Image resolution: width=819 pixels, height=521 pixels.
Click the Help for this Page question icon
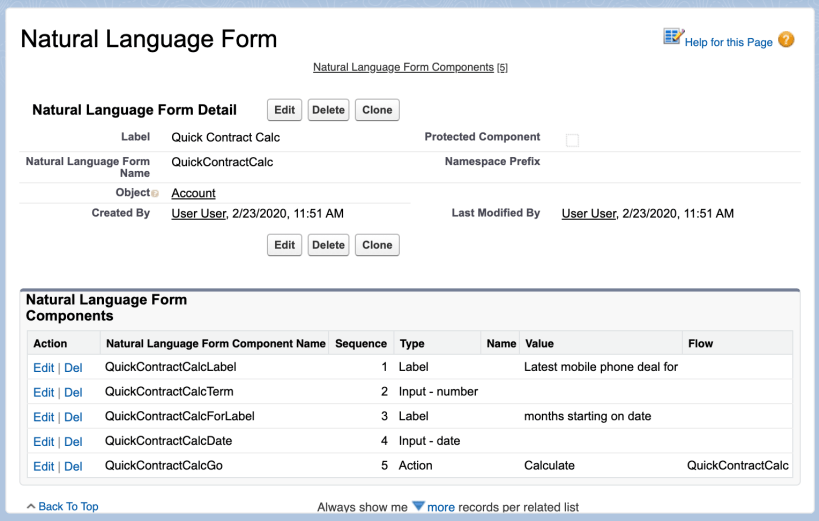pos(786,41)
